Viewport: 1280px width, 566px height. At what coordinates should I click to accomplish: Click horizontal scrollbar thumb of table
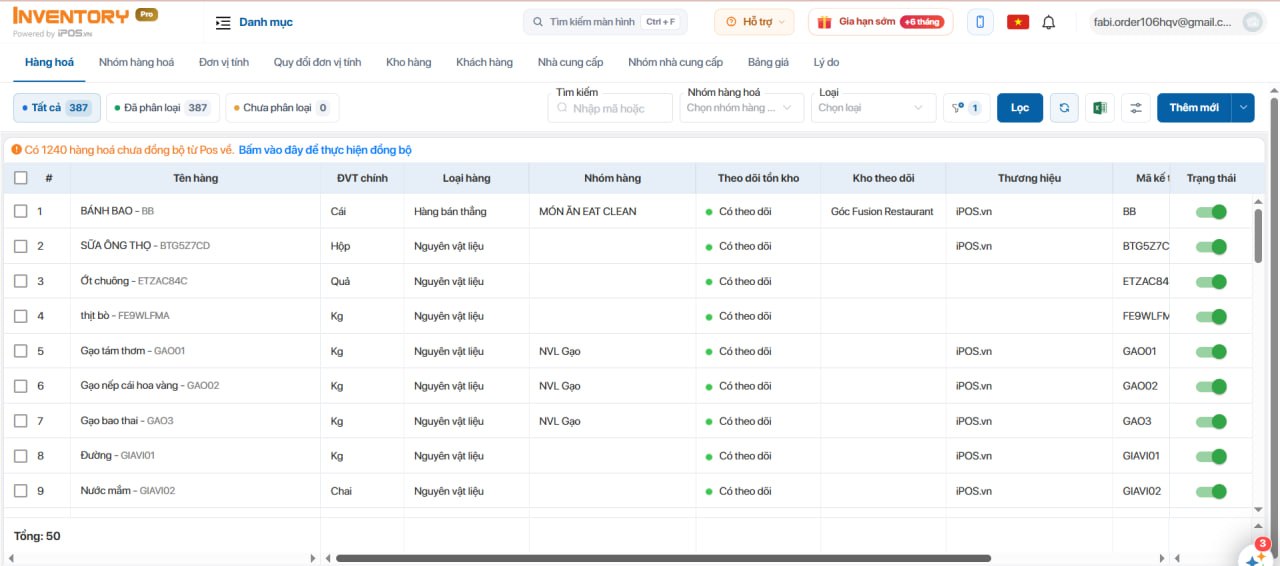tap(663, 558)
